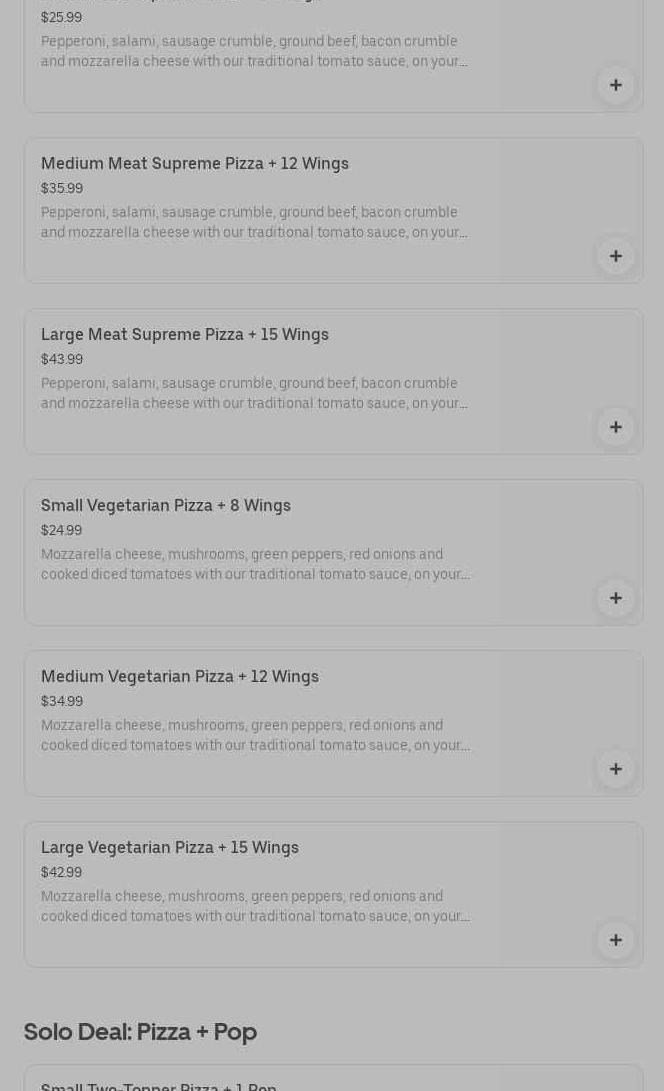Open Small Two-Topper Pizza + 1 Pop item

coord(159,1085)
